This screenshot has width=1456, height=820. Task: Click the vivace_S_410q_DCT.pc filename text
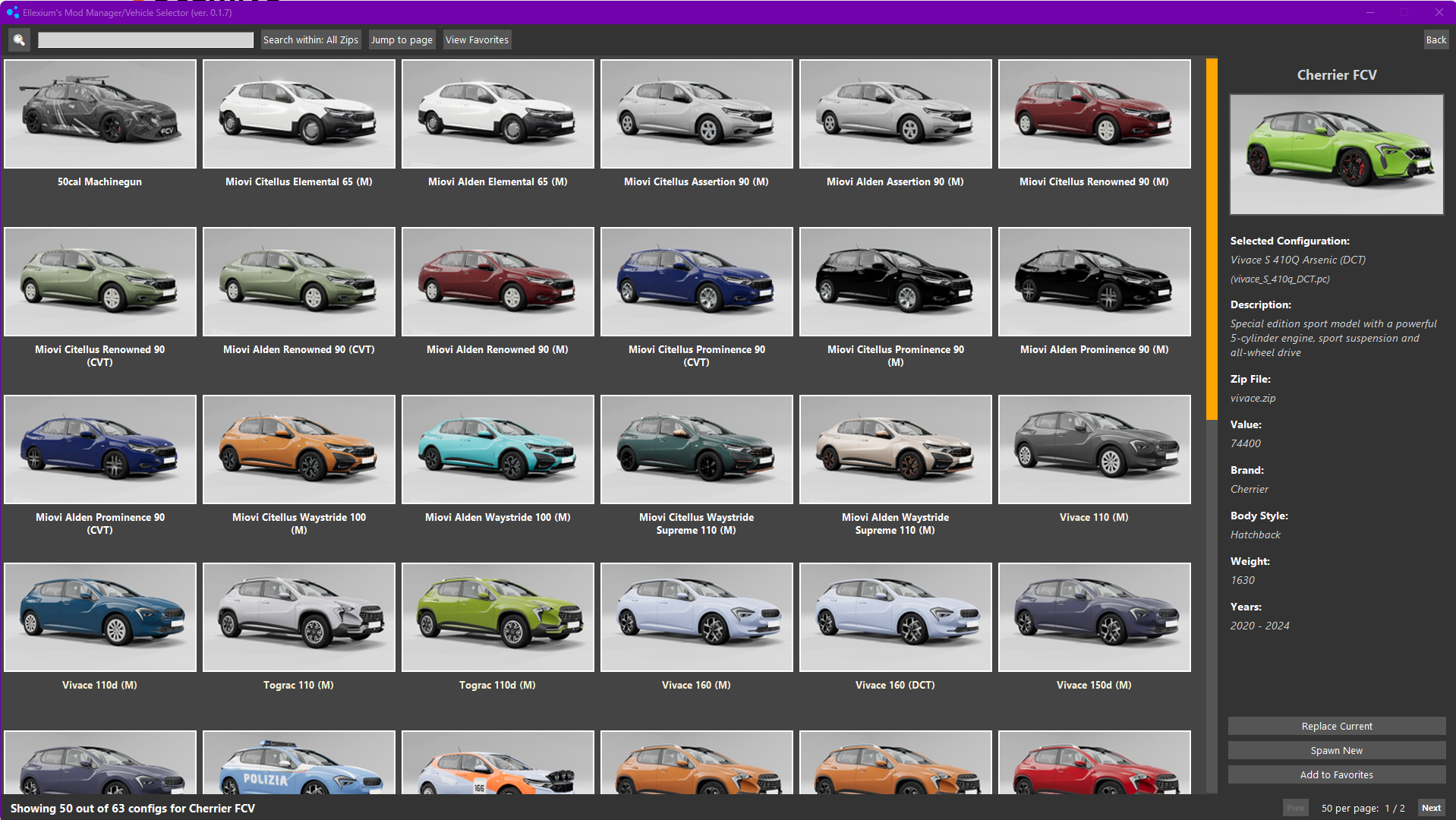(x=1280, y=279)
